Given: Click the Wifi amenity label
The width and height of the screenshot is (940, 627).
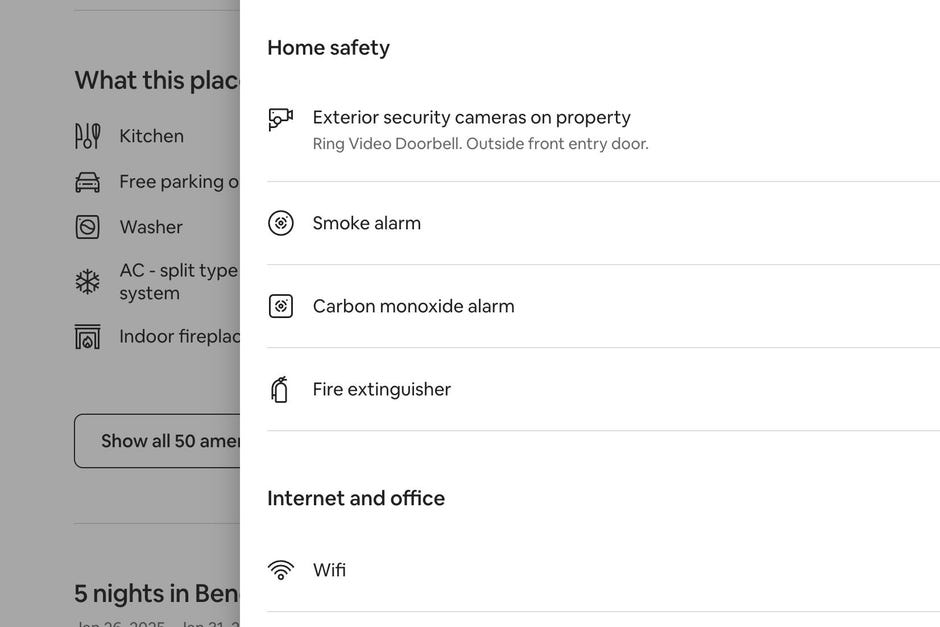Looking at the screenshot, I should (329, 569).
